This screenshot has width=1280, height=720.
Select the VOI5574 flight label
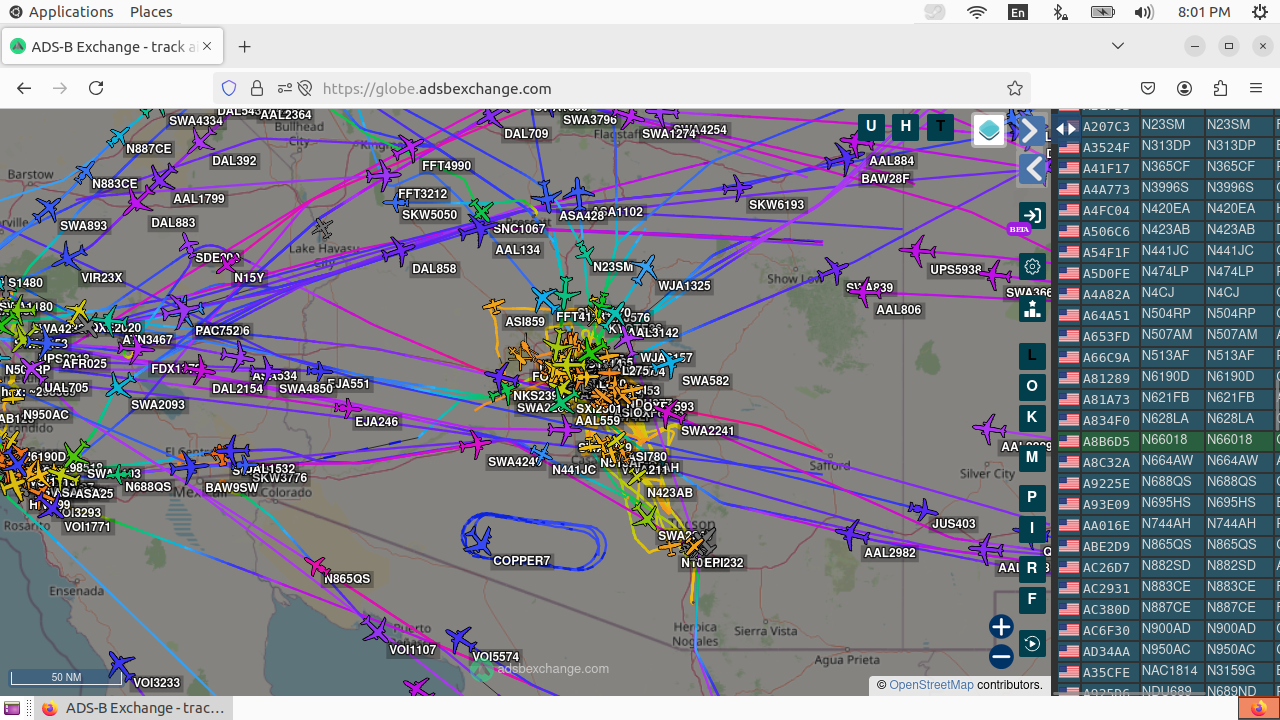(495, 657)
